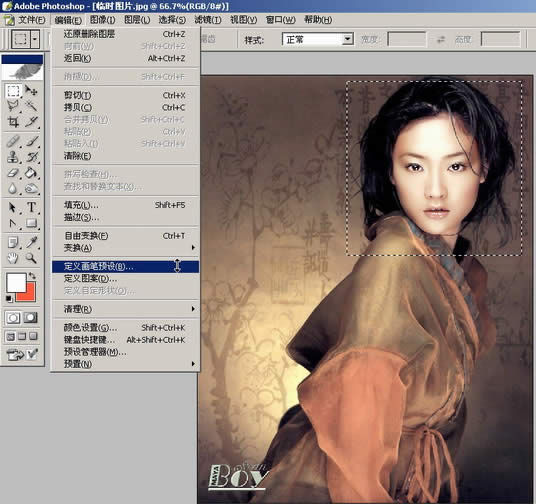
Task: Select the Type tool
Action: pos(31,208)
